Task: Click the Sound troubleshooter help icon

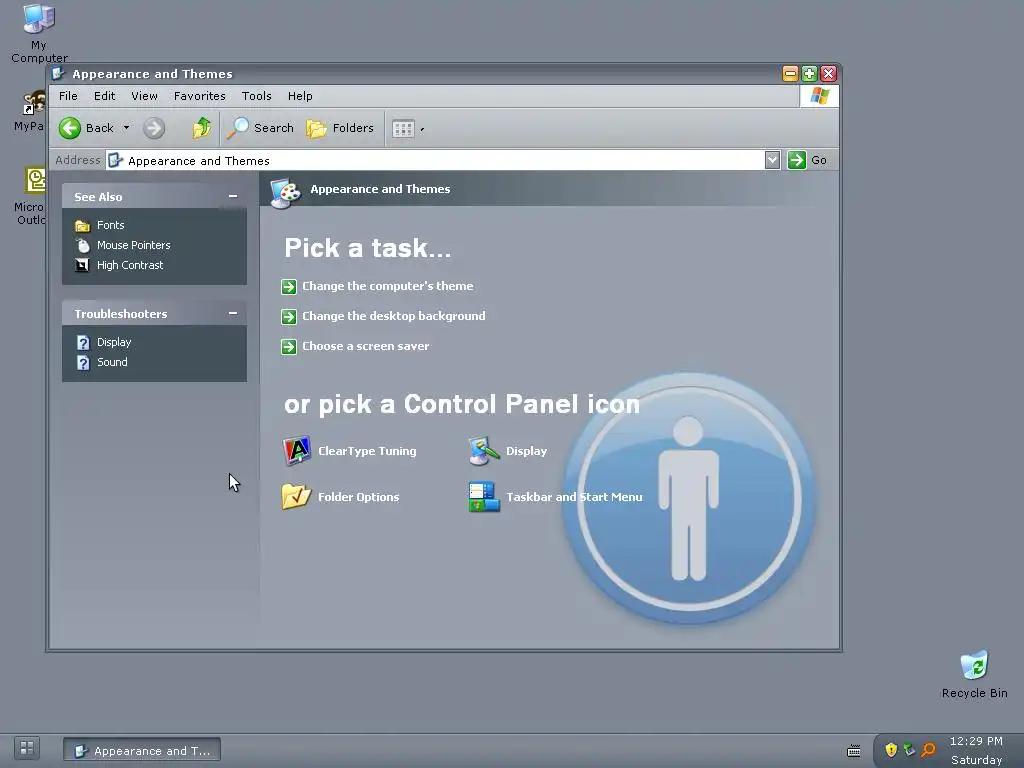Action: coord(83,362)
